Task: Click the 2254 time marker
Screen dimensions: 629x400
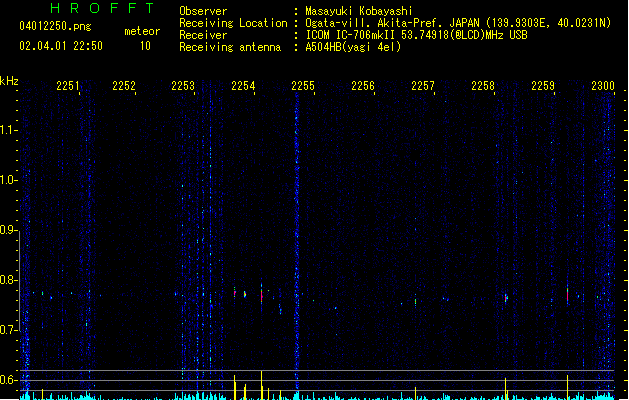Action: pyautogui.click(x=243, y=86)
